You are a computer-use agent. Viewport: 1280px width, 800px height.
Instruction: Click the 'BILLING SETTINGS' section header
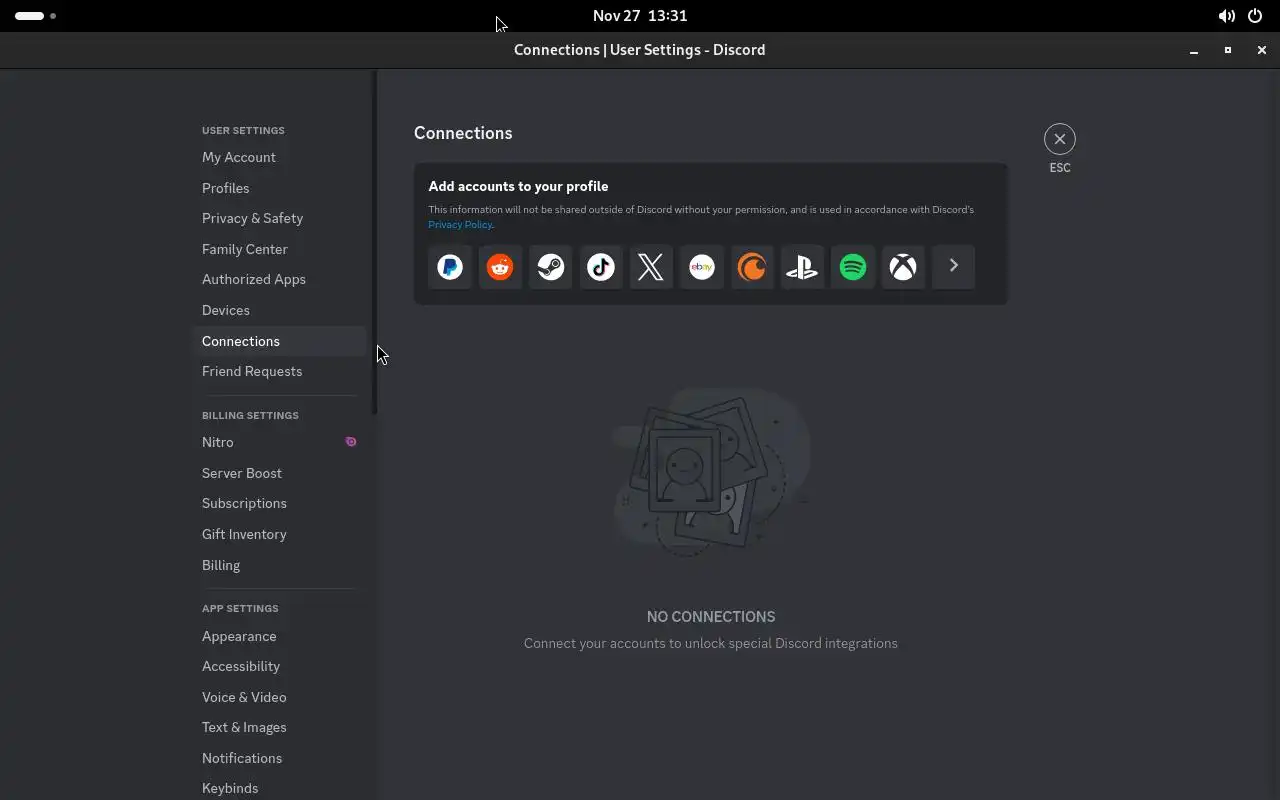click(250, 416)
